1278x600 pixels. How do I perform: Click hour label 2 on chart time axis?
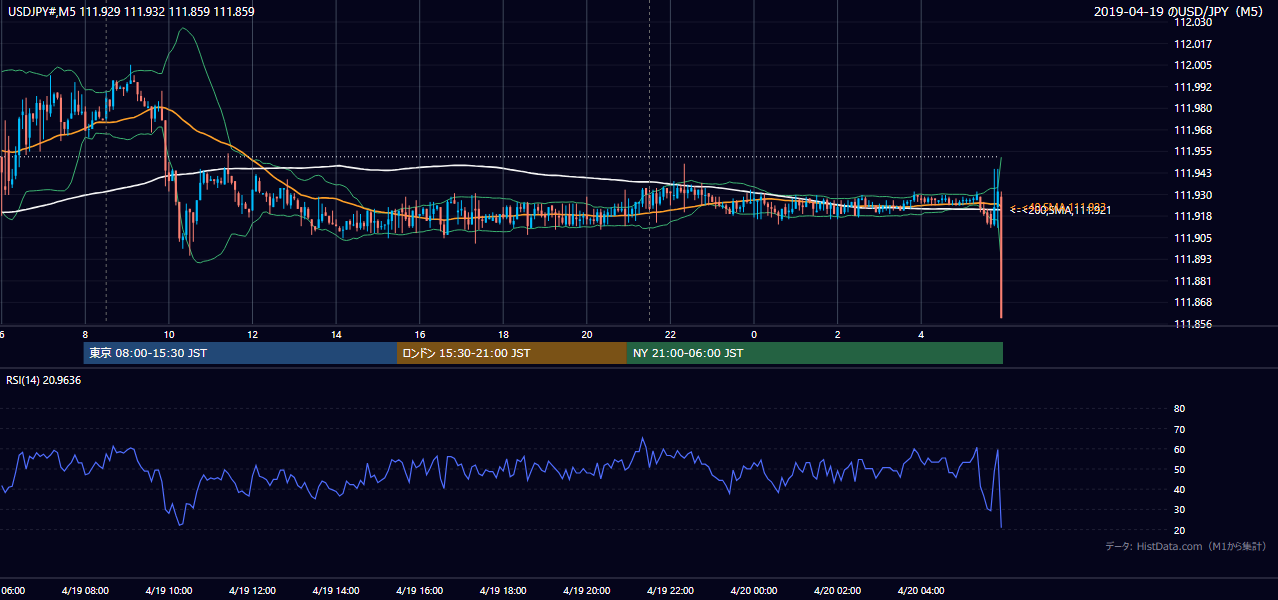pos(838,335)
